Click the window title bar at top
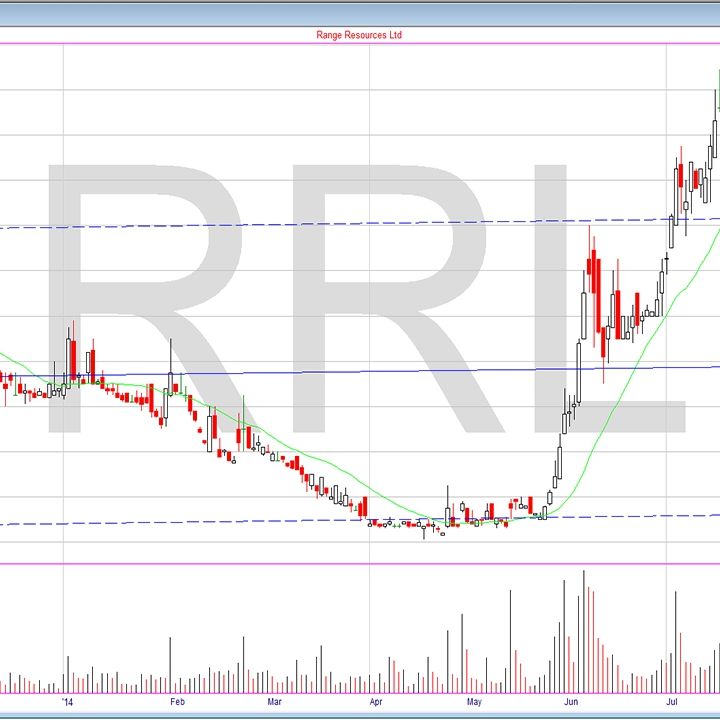Screen dimensions: 720x720 click(x=360, y=8)
